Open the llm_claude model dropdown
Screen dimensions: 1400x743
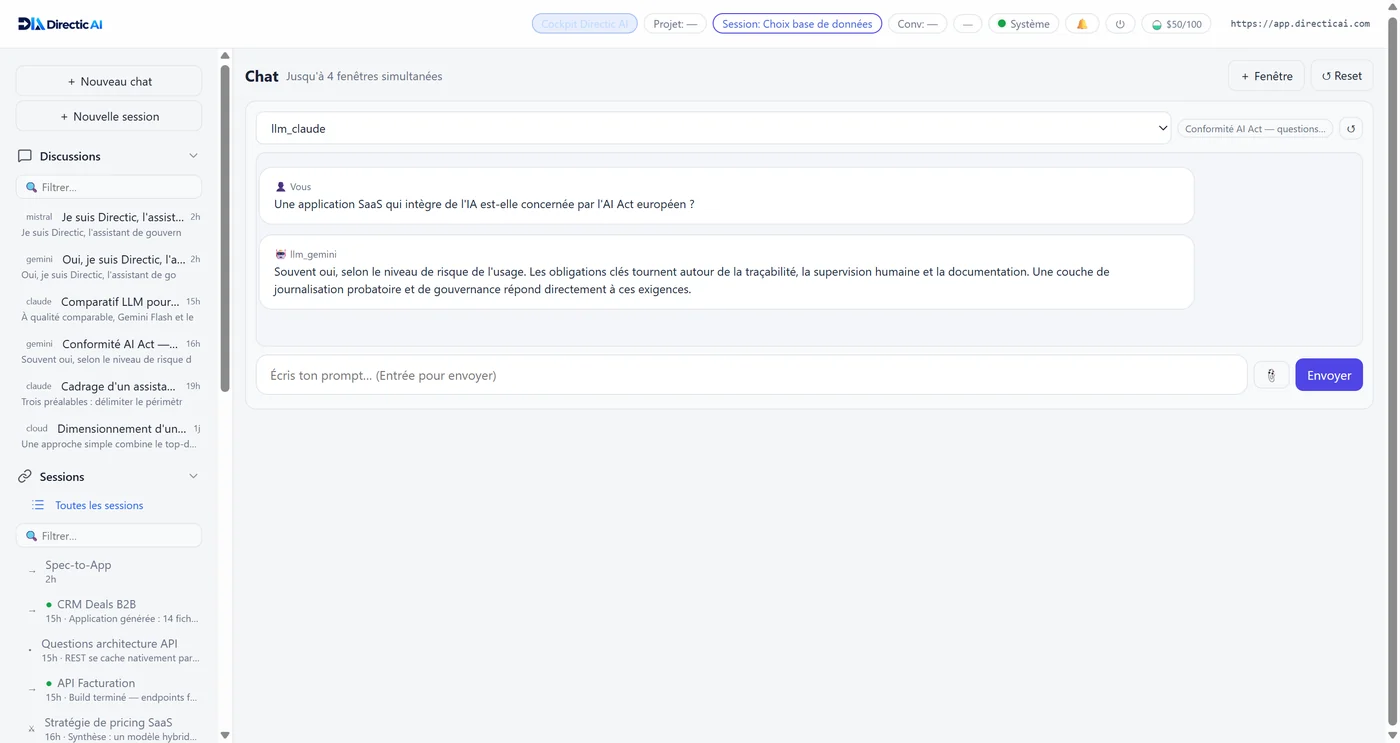point(713,128)
